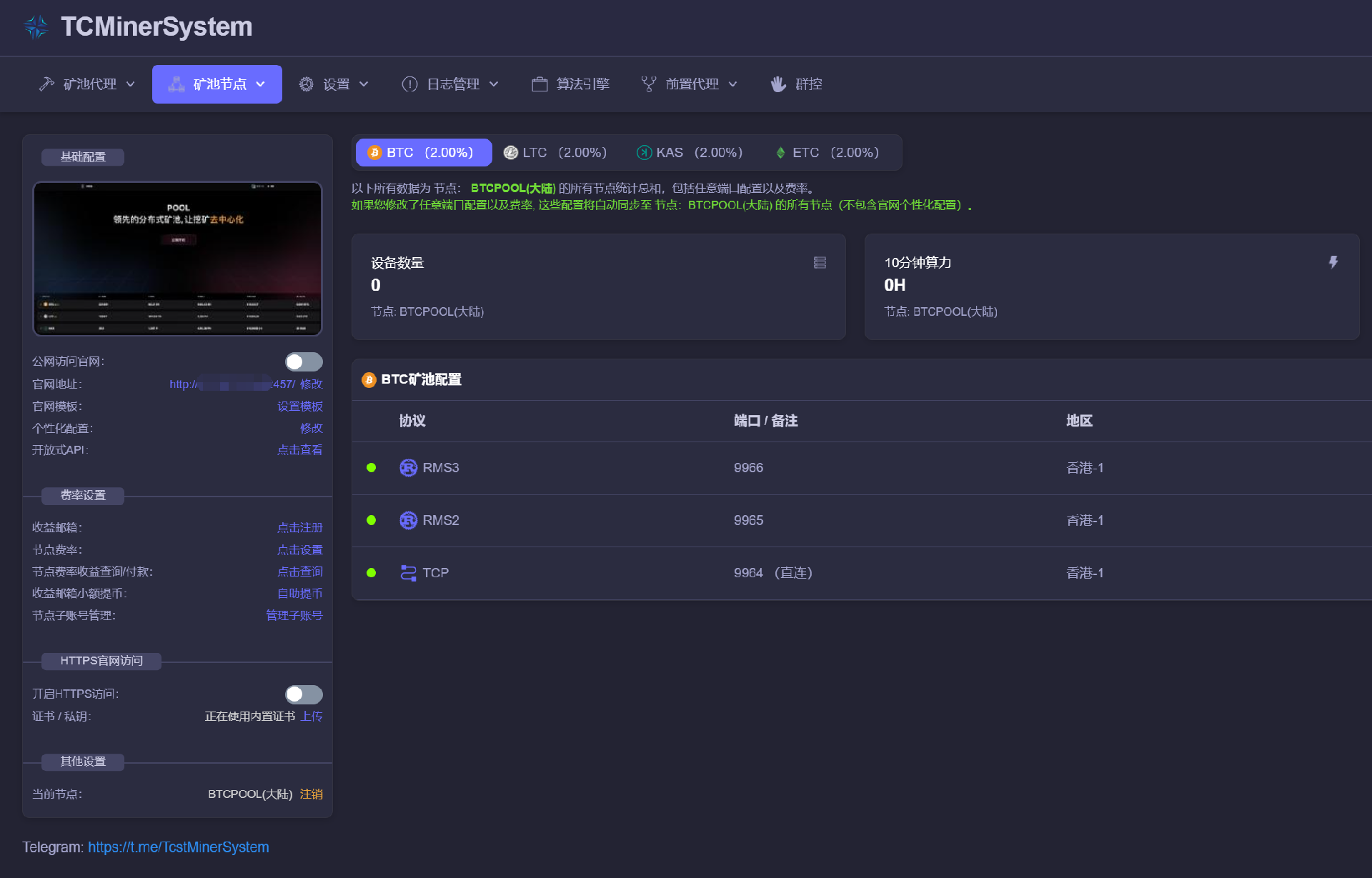Screen dimensions: 1372x878
Task: Click the TCP protocol icon
Action: [x=408, y=573]
